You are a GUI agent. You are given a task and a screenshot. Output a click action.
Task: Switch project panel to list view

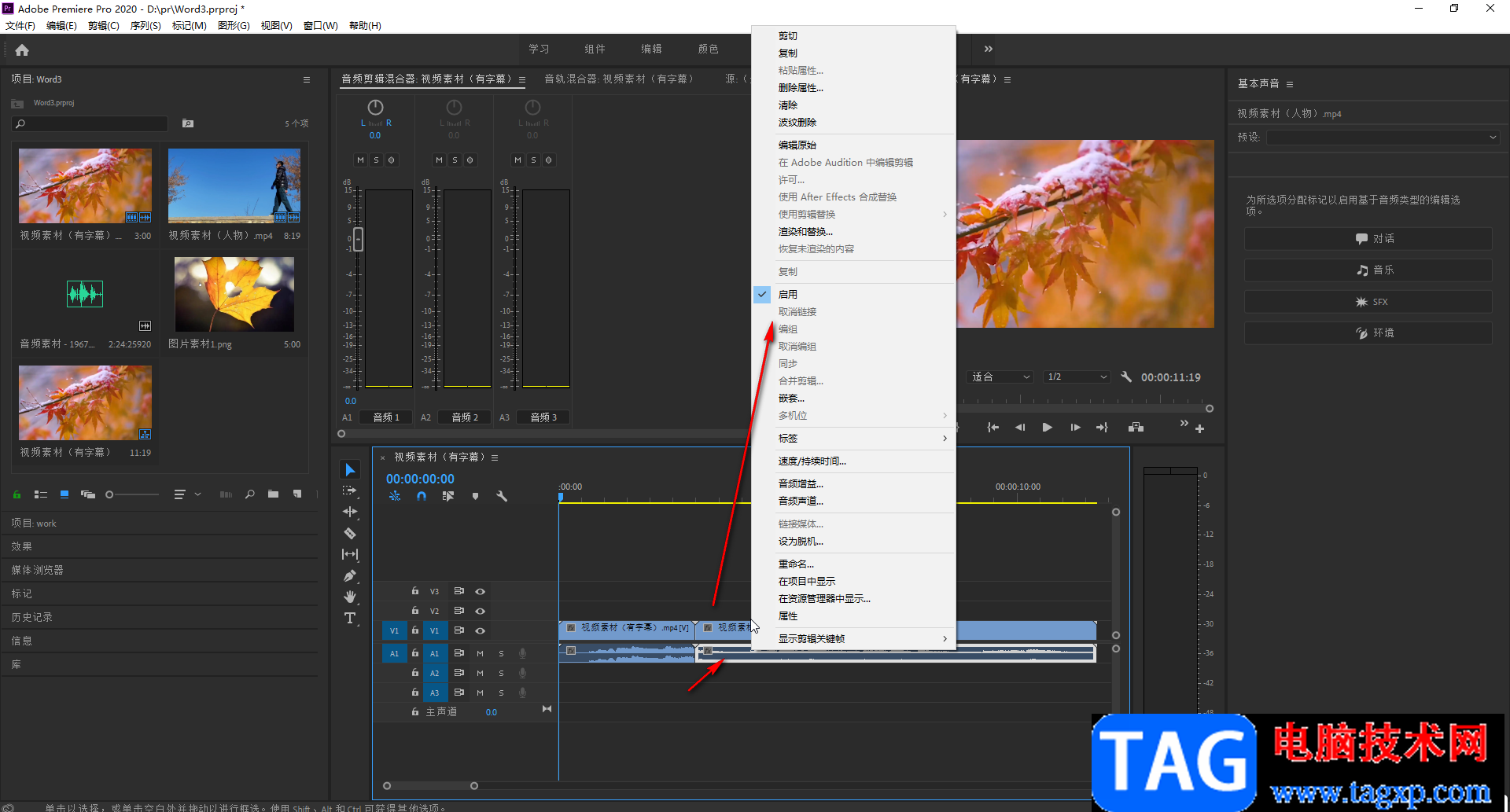41,494
